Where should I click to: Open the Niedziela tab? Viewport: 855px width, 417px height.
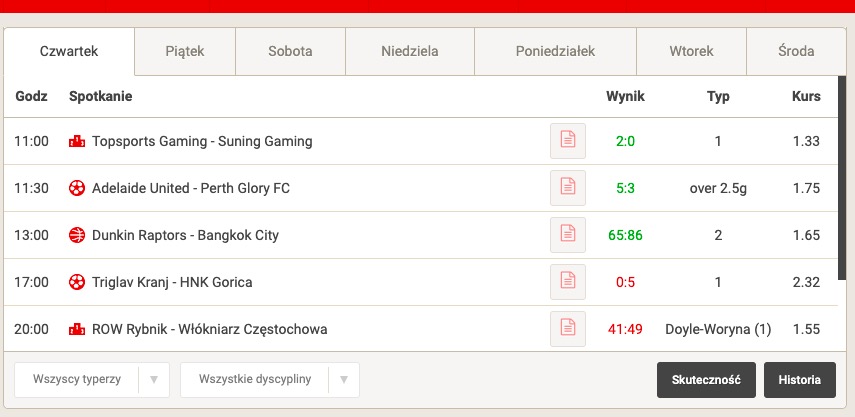click(410, 51)
